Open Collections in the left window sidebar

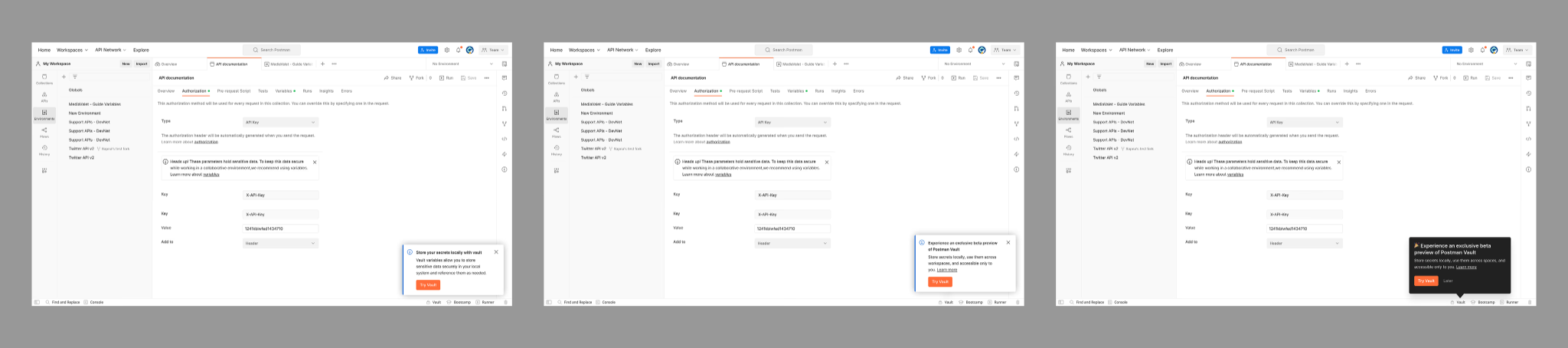[44, 78]
